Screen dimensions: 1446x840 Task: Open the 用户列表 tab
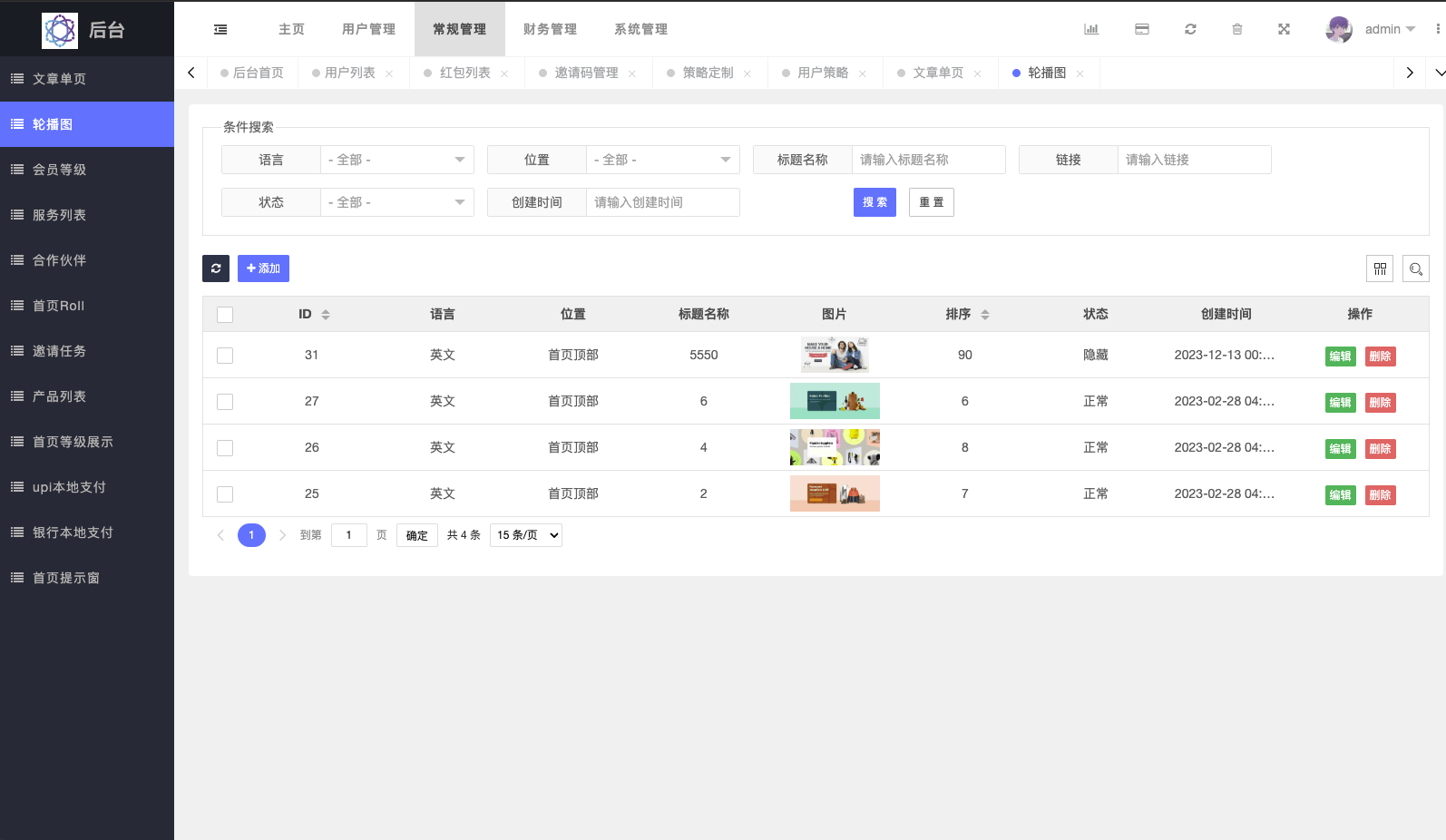349,73
